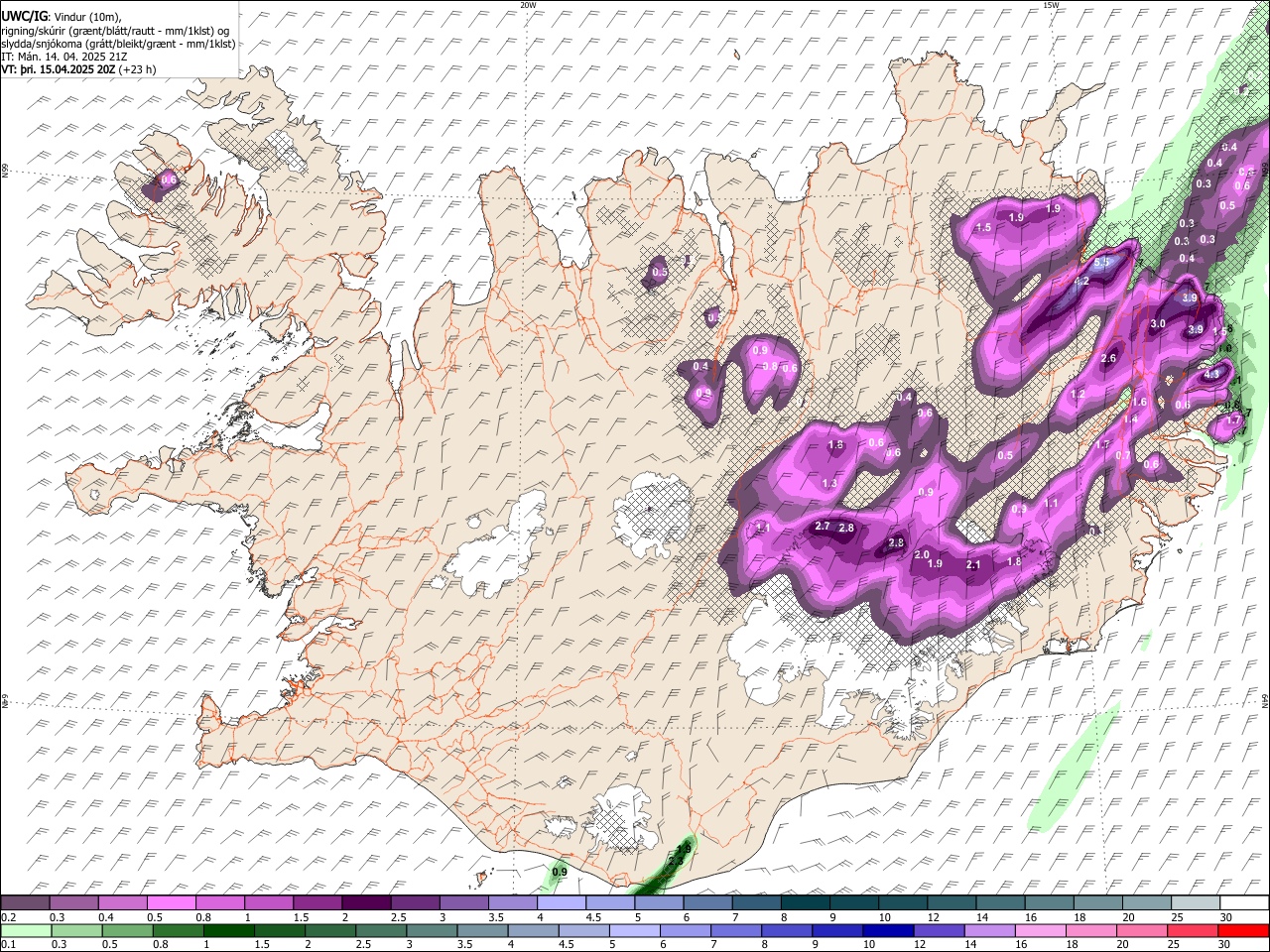Click the 1.5 snowfall value in the northeast
The width and height of the screenshot is (1270, 952).
click(x=984, y=228)
